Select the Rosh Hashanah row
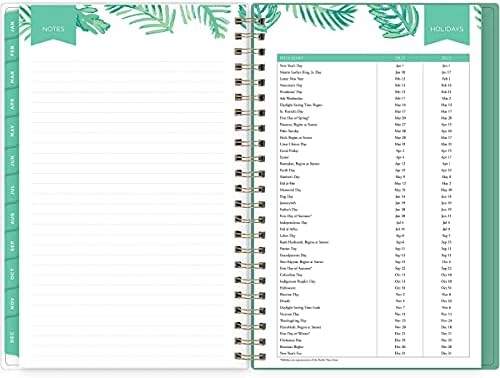The width and height of the screenshot is (500, 378). click(x=373, y=242)
